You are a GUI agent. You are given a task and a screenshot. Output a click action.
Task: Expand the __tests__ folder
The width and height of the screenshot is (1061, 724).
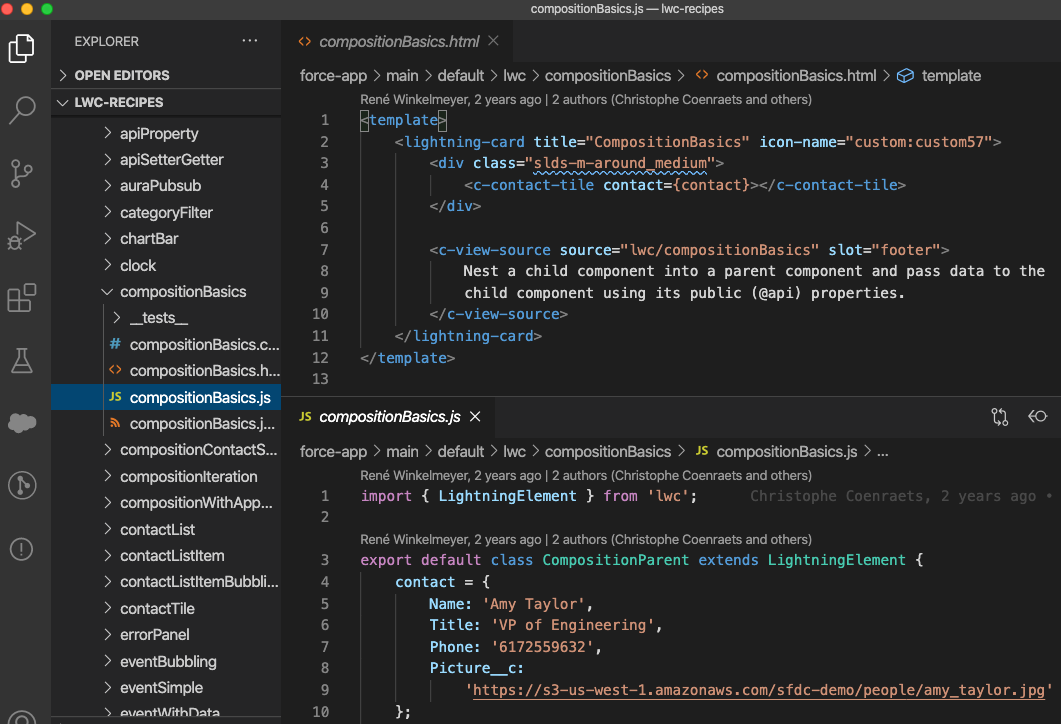pyautogui.click(x=158, y=318)
